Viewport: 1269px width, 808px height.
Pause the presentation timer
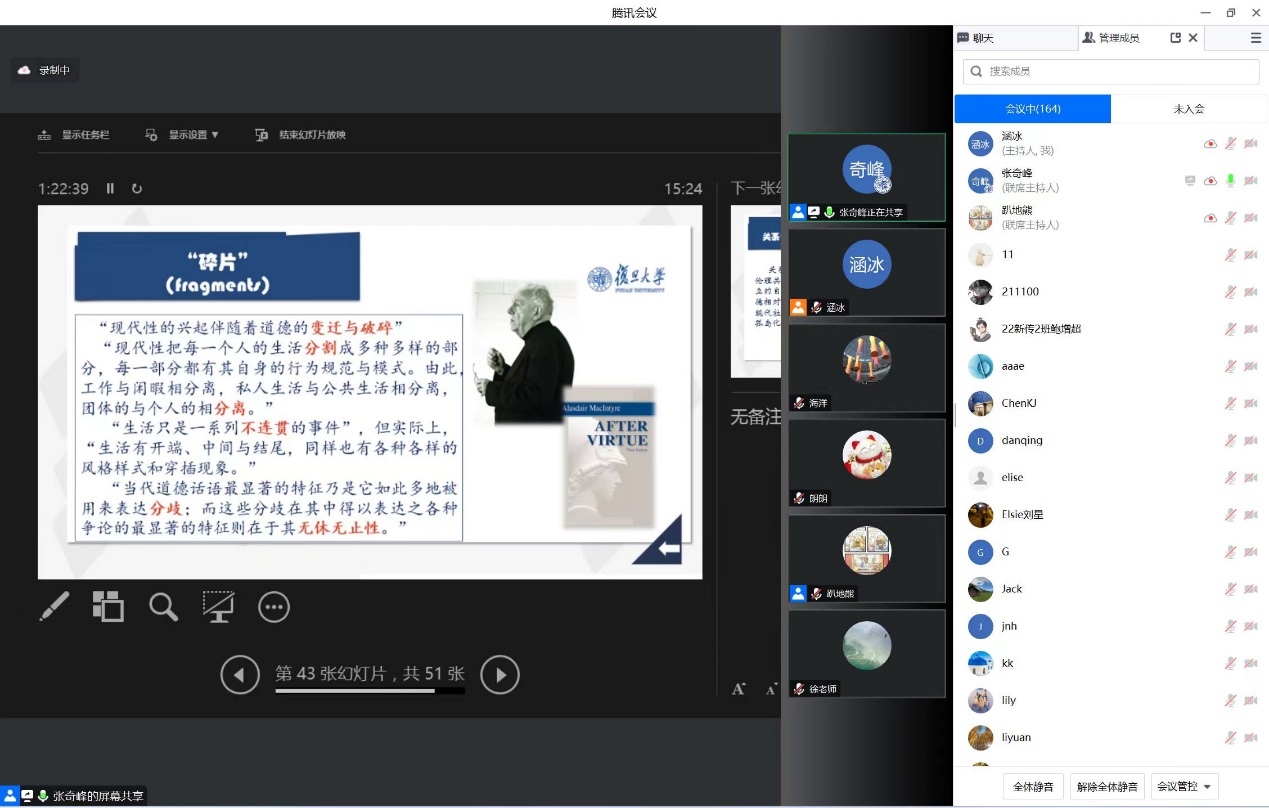(111, 188)
